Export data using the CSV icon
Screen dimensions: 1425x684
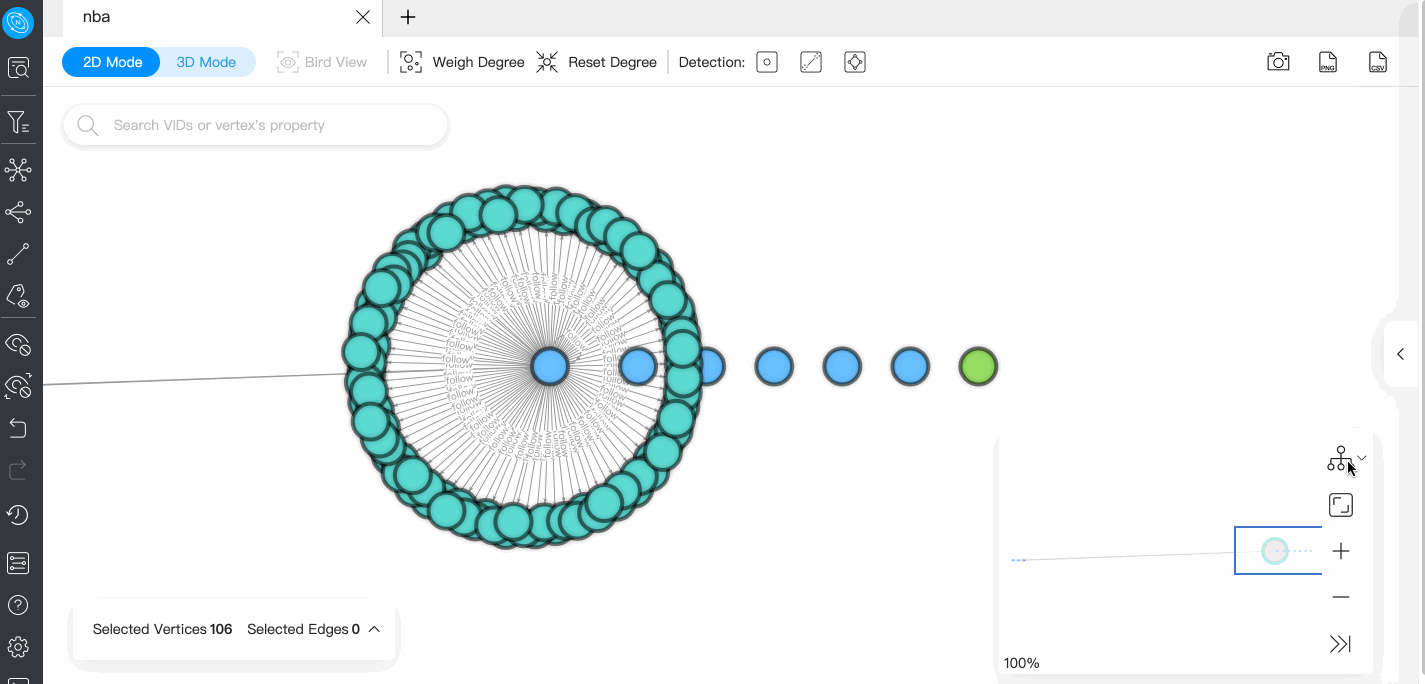point(1378,62)
